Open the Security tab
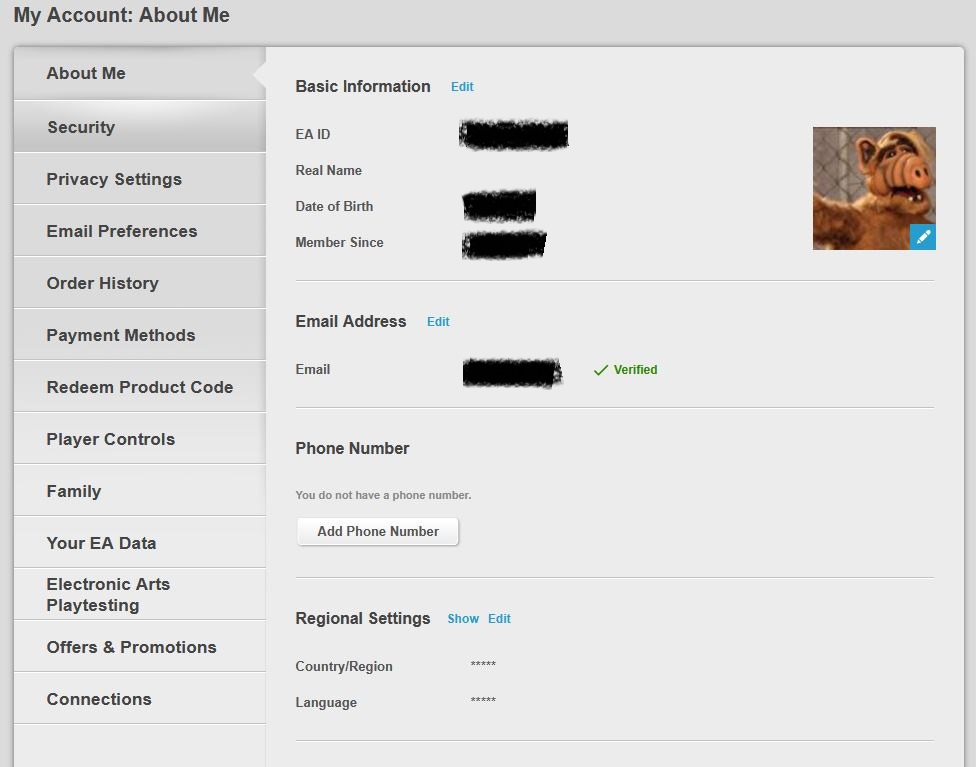Viewport: 976px width, 767px height. 140,127
